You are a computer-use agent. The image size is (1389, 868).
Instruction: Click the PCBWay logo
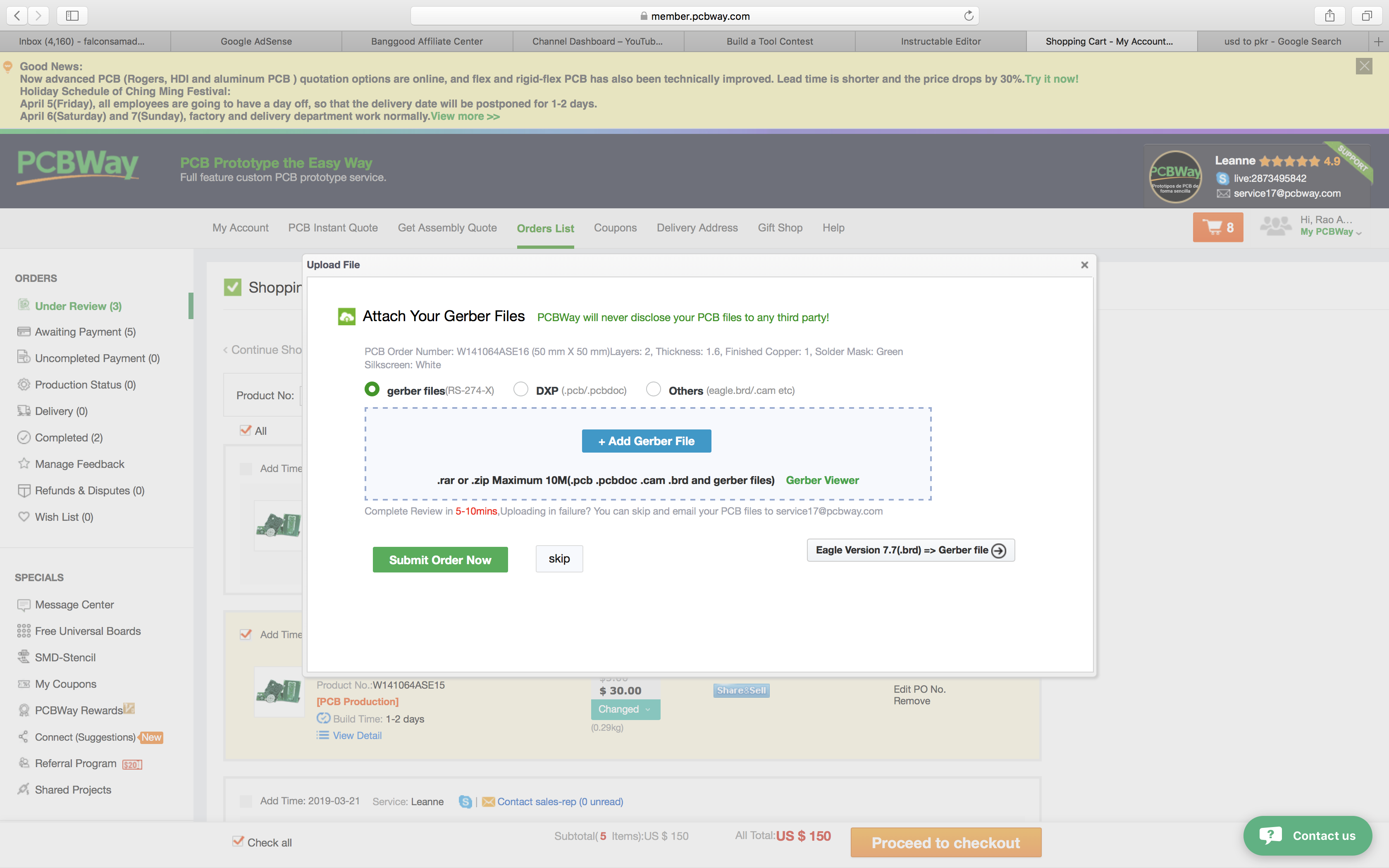click(78, 167)
